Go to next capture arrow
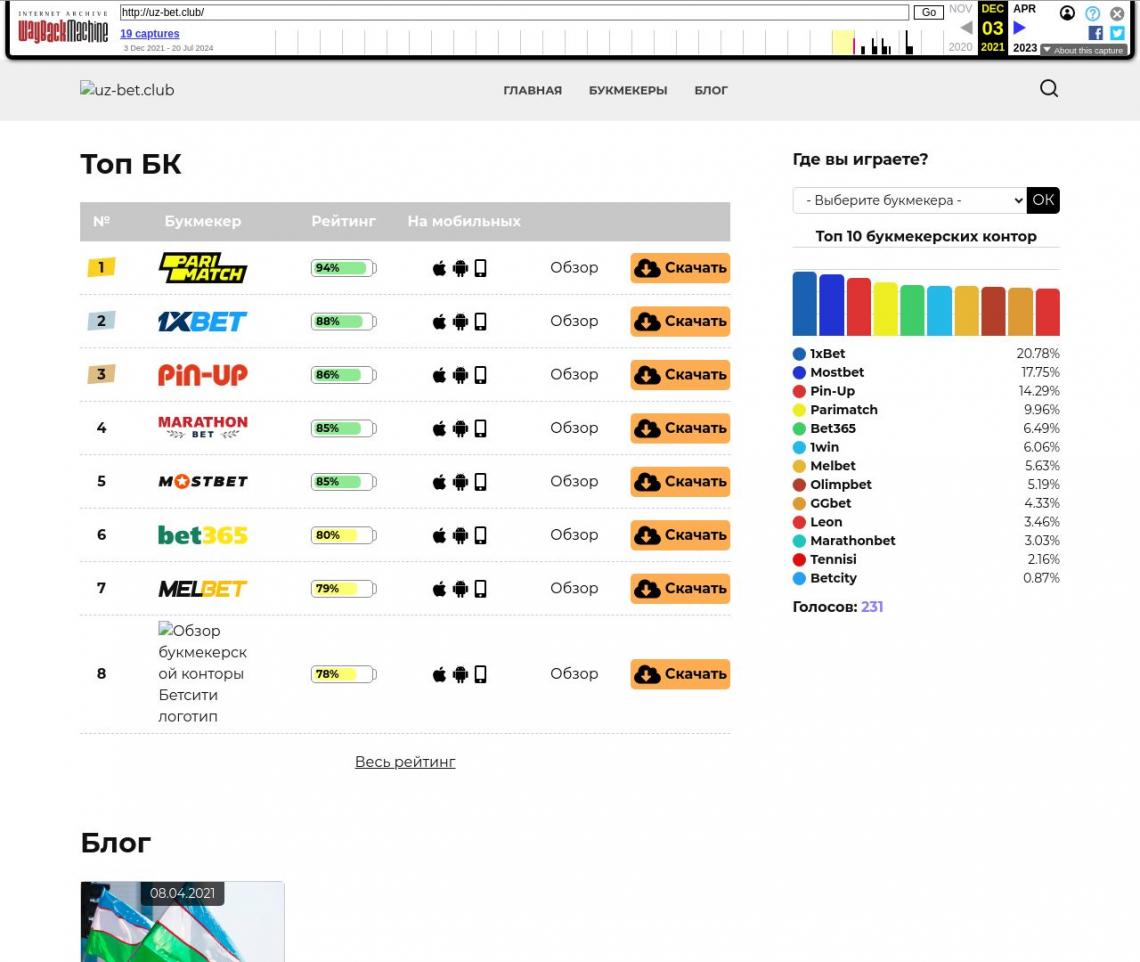Viewport: 1140px width, 962px height. point(1019,28)
